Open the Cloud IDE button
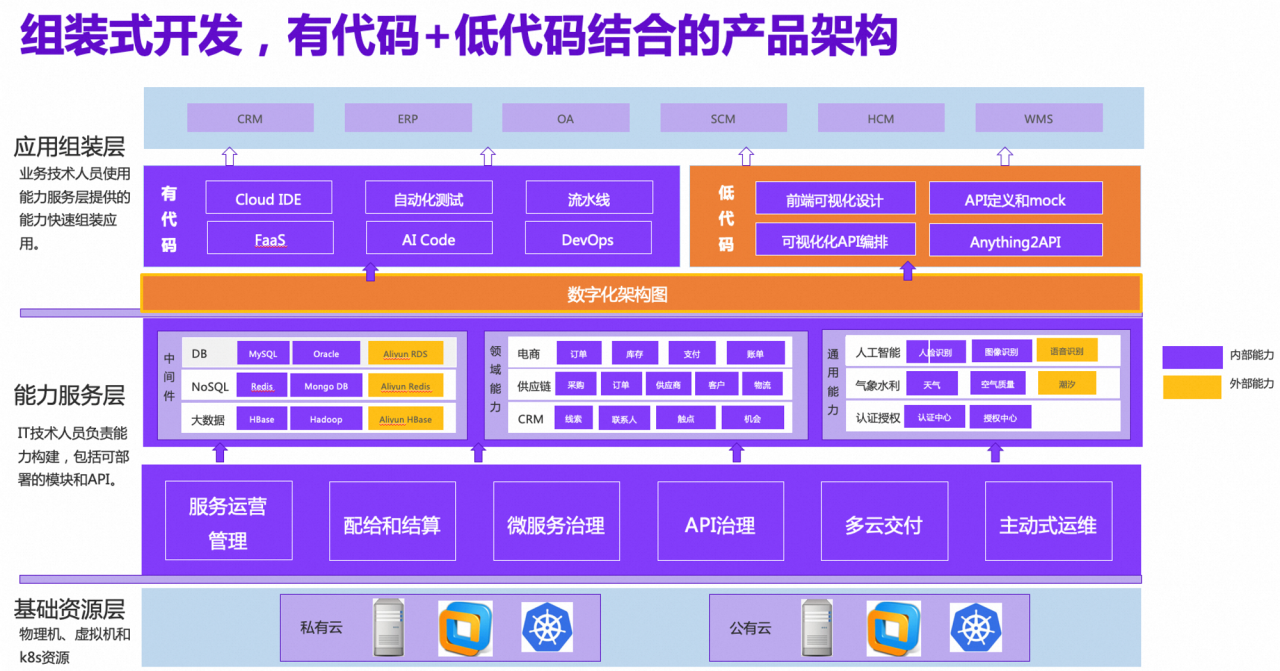1280x671 pixels. tap(268, 197)
